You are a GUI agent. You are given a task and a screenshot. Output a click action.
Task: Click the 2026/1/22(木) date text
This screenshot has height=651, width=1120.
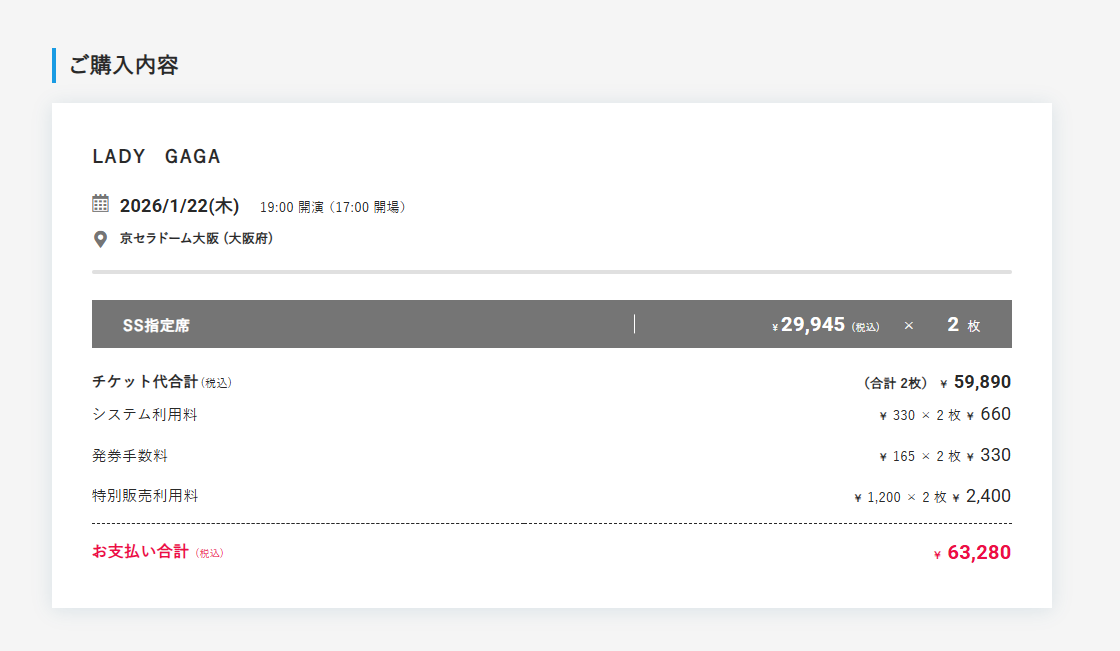(179, 206)
